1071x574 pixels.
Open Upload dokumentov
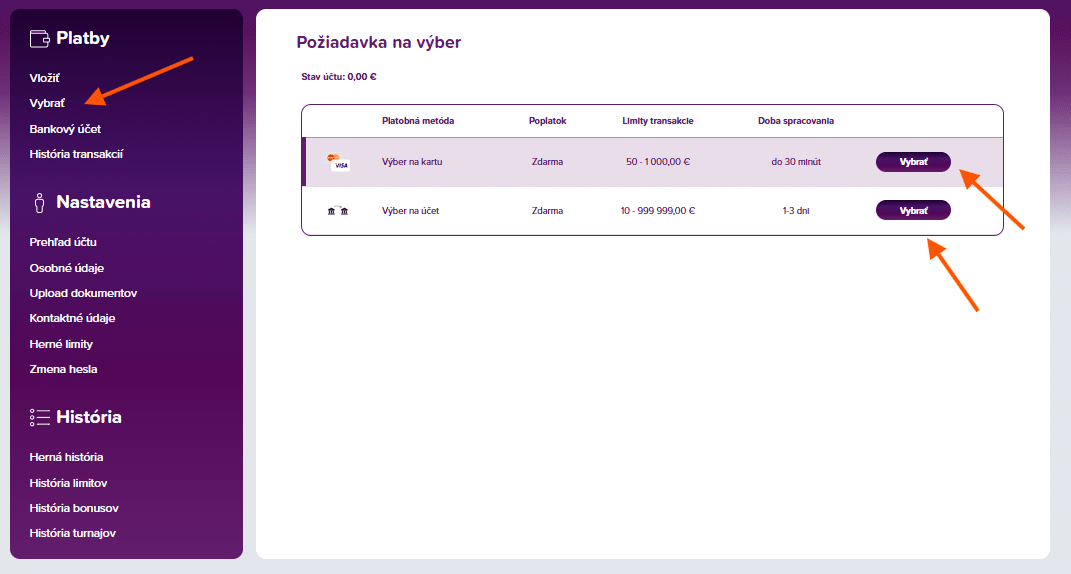tap(83, 293)
